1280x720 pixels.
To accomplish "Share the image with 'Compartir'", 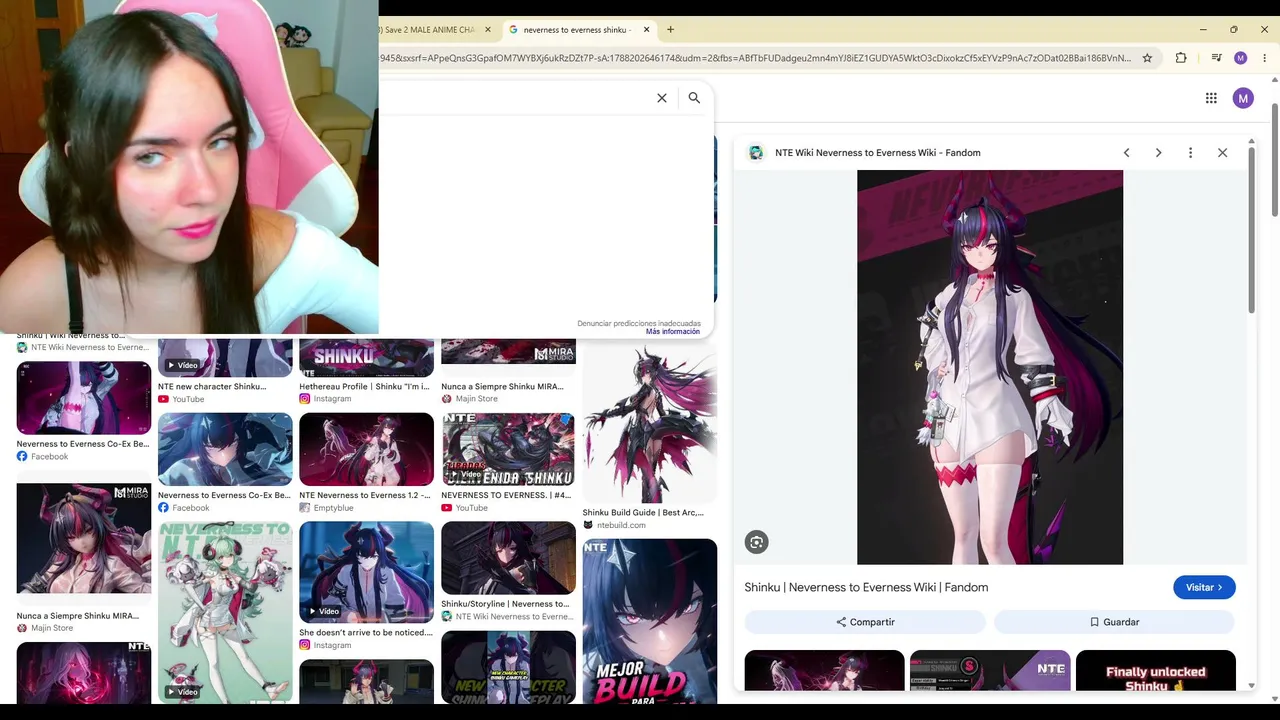I will point(865,622).
